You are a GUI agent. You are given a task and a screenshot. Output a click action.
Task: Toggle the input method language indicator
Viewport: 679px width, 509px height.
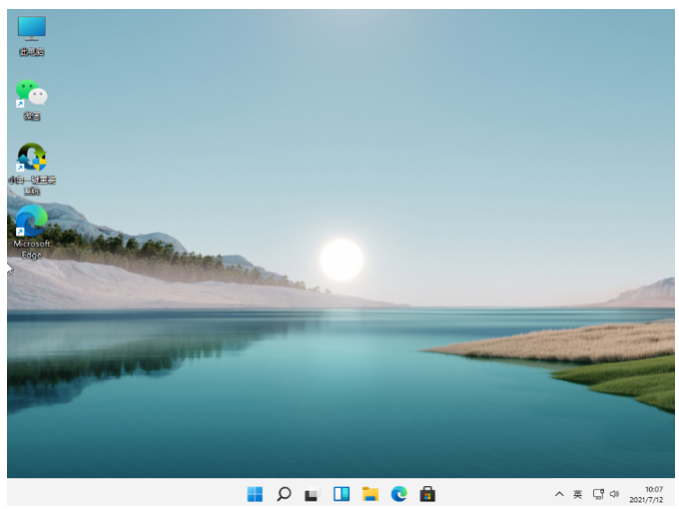(x=577, y=494)
